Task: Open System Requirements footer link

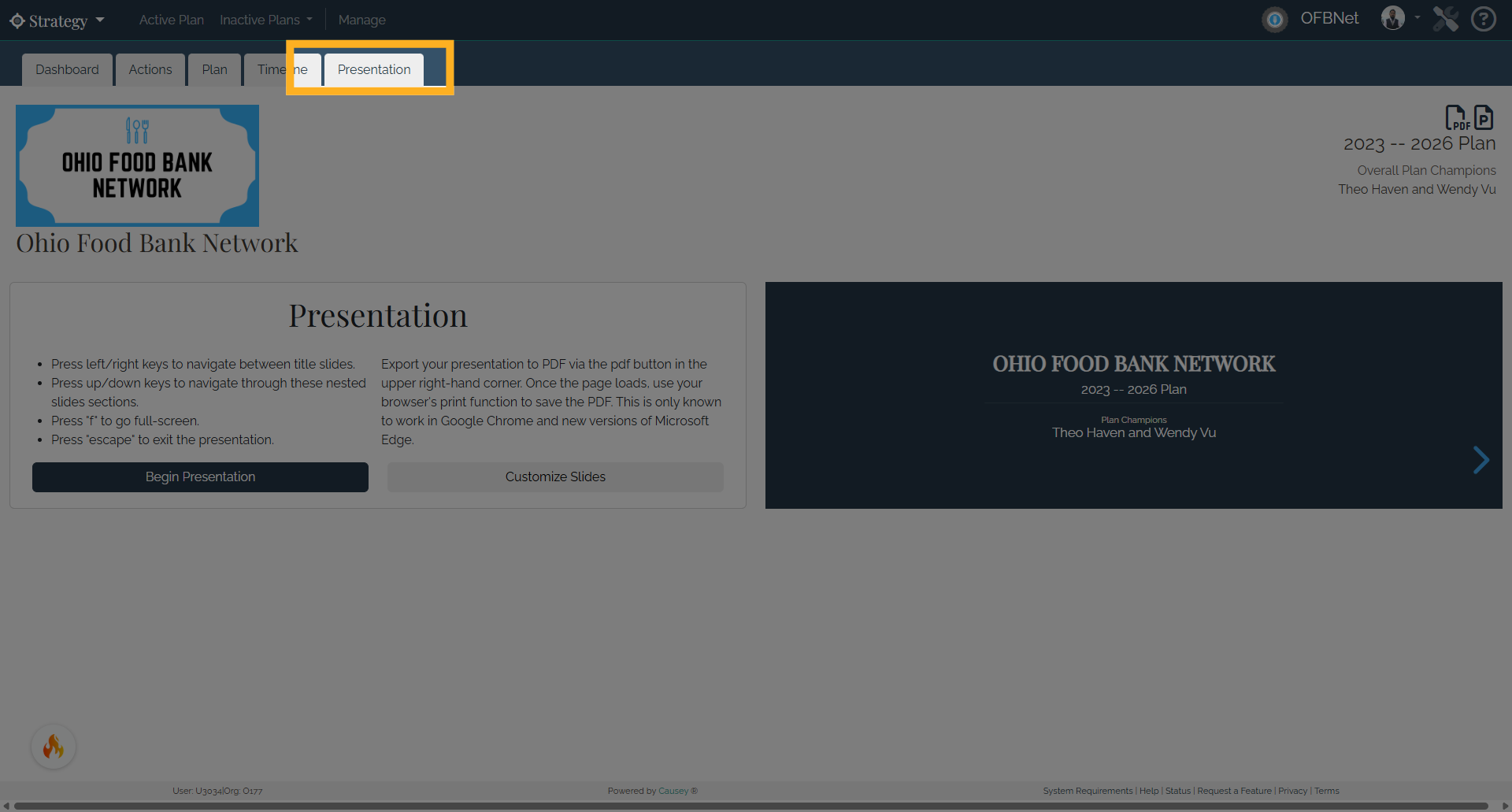Action: click(1088, 791)
